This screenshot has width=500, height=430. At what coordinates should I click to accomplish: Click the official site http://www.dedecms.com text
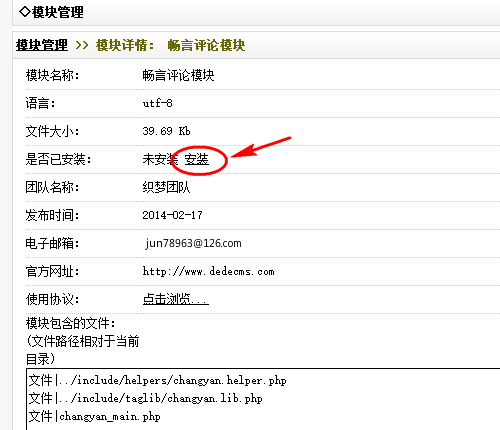pos(209,271)
